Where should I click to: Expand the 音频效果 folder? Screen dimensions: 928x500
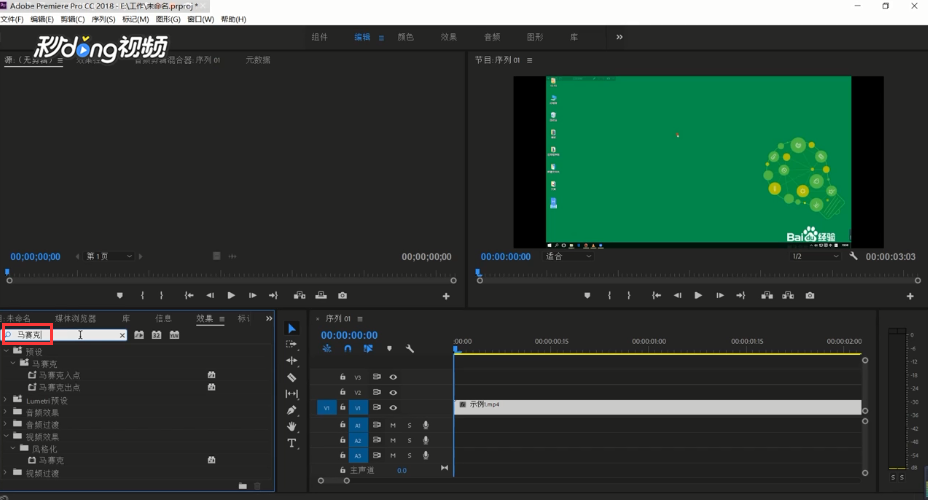(x=6, y=412)
